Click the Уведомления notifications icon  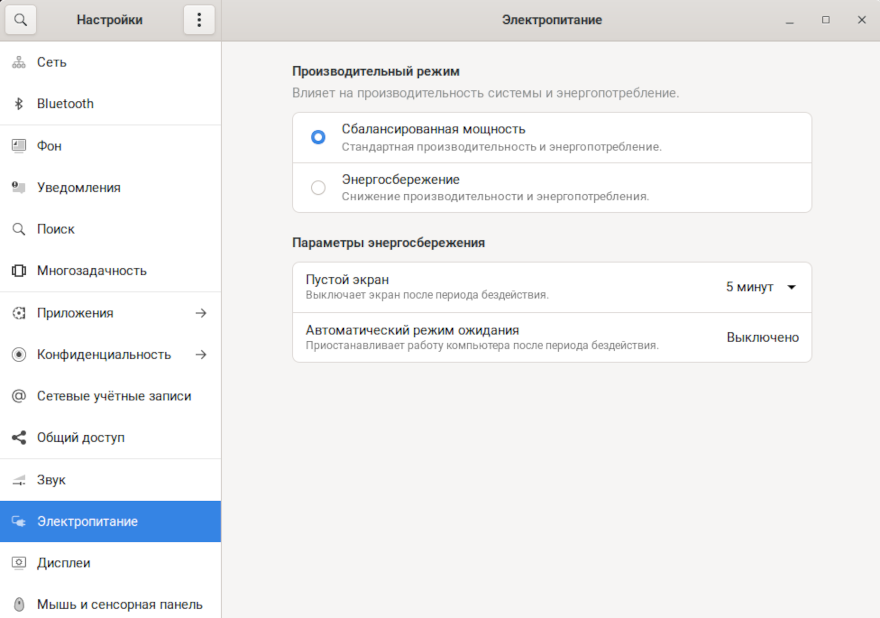[x=18, y=187]
